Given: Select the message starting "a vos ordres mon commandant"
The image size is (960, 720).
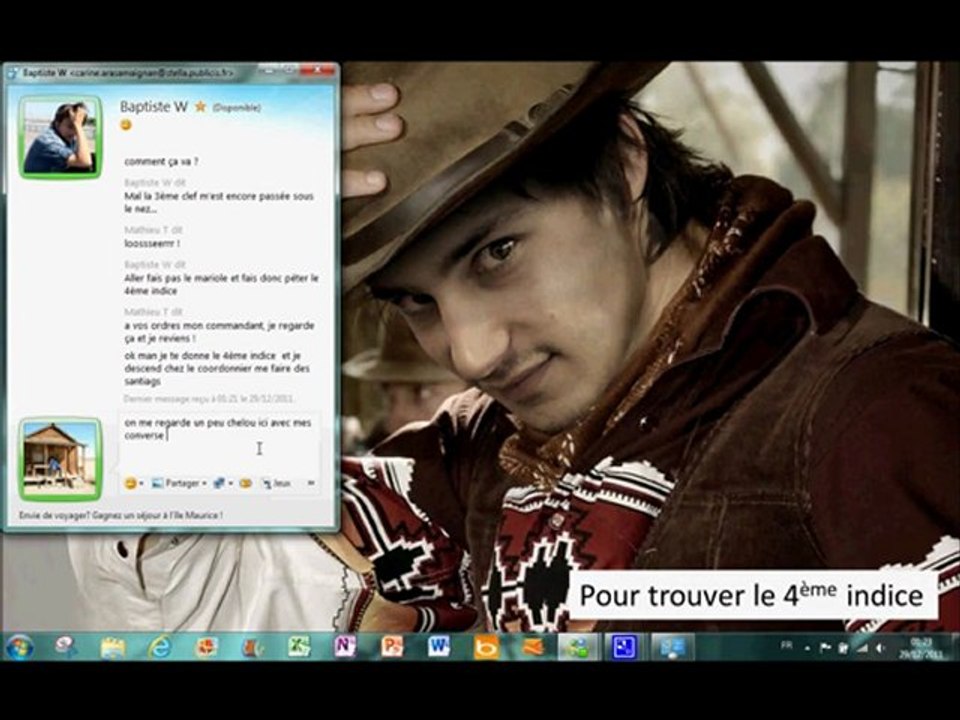Looking at the screenshot, I should pyautogui.click(x=219, y=332).
